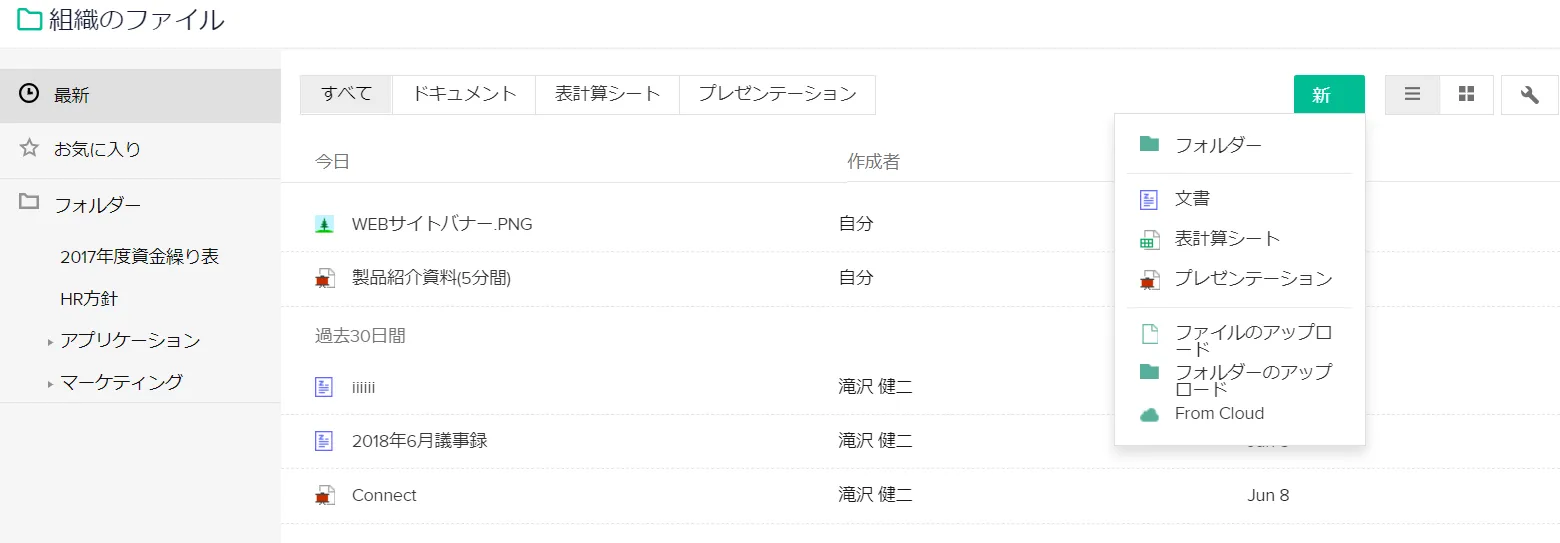The width and height of the screenshot is (1560, 543).
Task: Switch to list view layout icon
Action: tap(1412, 95)
